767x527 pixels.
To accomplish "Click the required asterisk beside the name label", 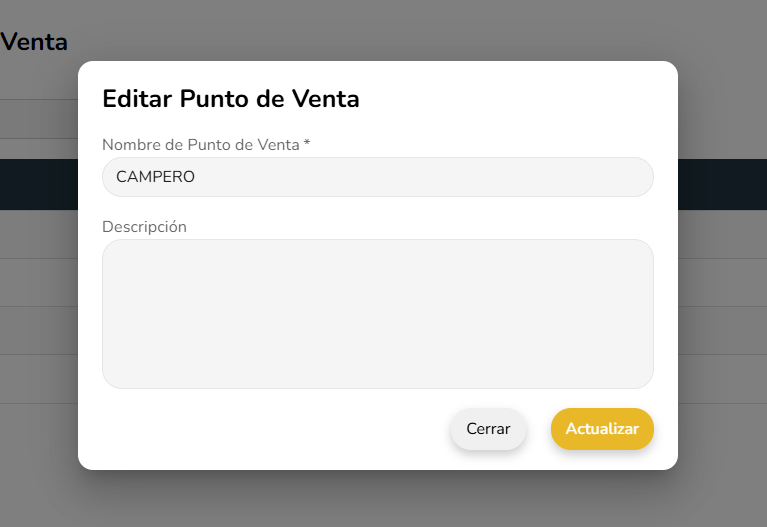I will [307, 144].
